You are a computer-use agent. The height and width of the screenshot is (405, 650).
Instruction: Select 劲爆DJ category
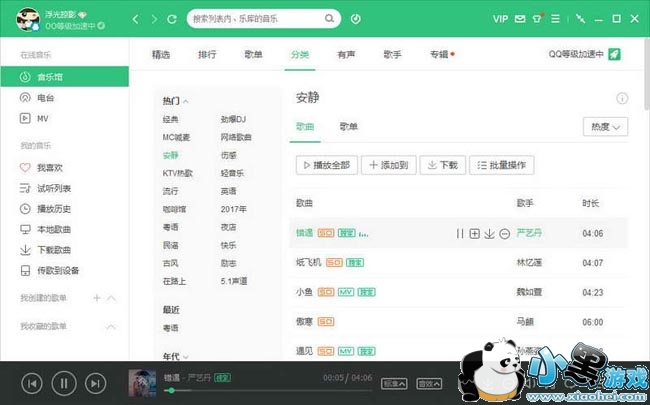[233, 119]
